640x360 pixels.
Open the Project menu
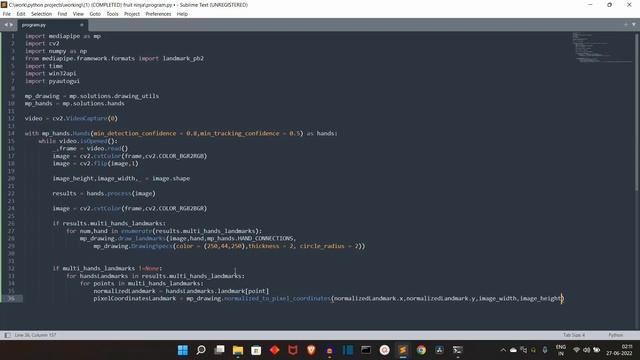pyautogui.click(x=132, y=14)
